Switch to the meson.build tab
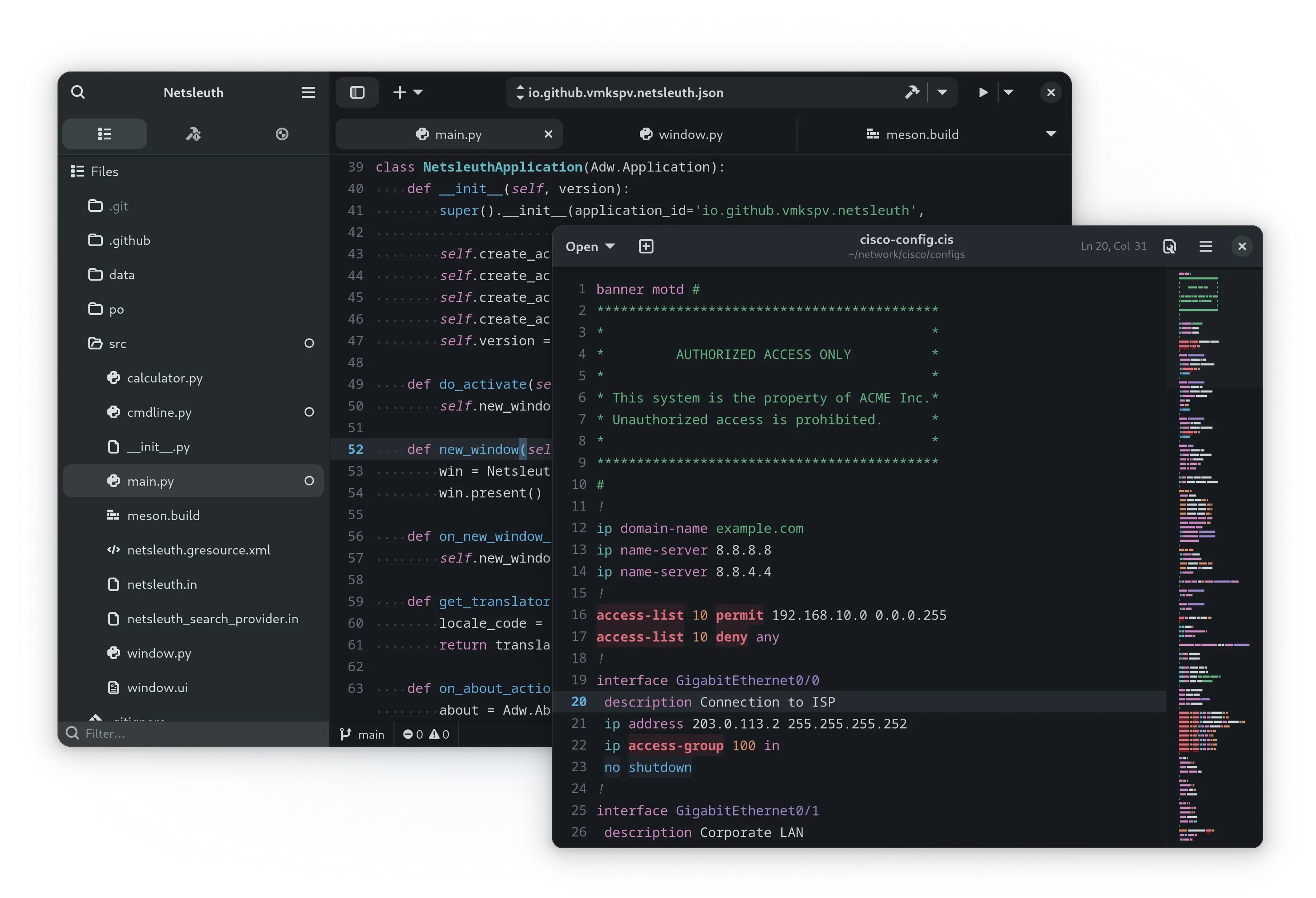 coord(913,134)
